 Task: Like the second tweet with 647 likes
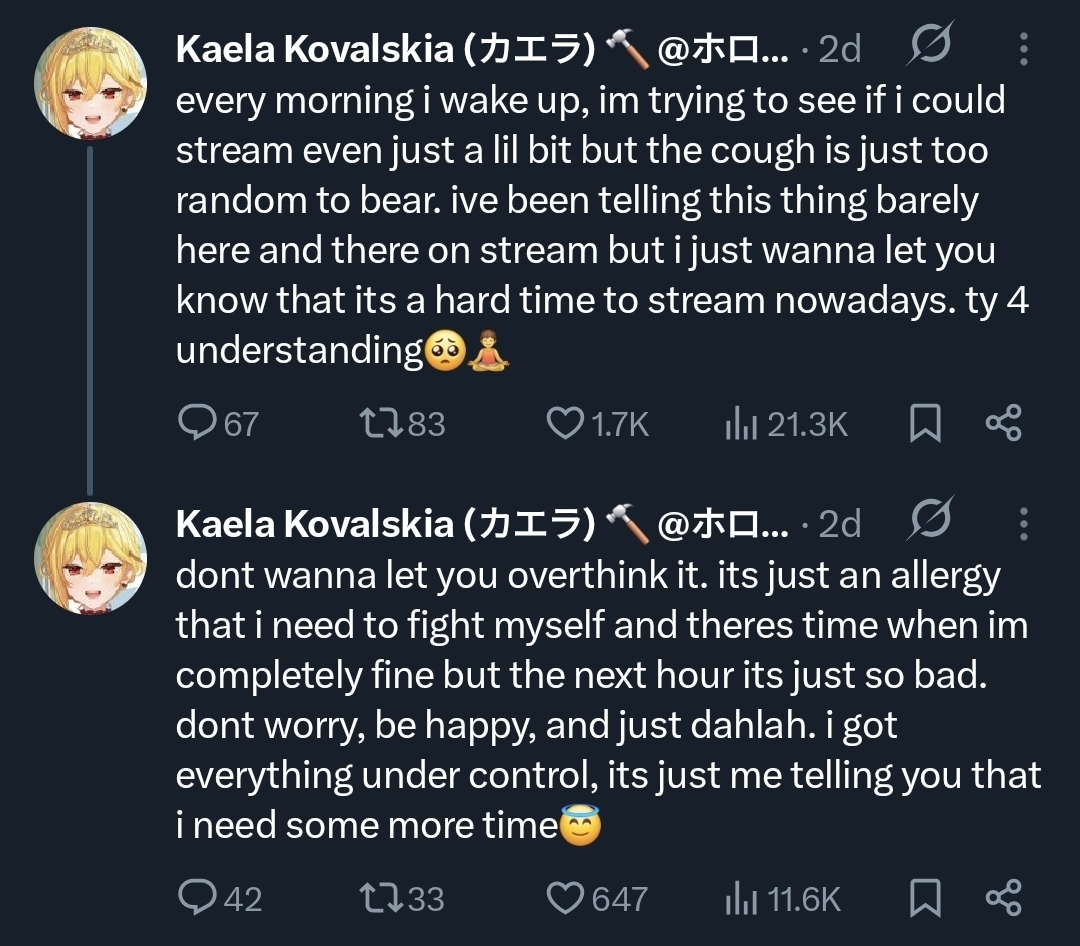(565, 898)
